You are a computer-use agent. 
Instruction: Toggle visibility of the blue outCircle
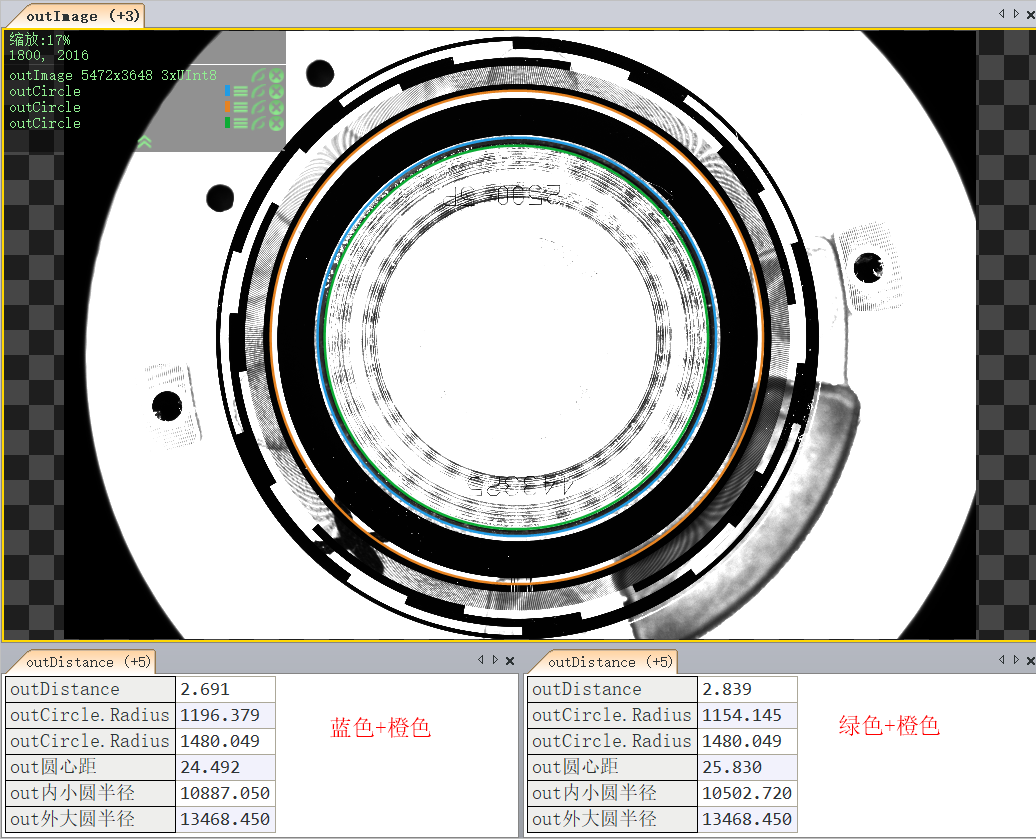pos(259,92)
